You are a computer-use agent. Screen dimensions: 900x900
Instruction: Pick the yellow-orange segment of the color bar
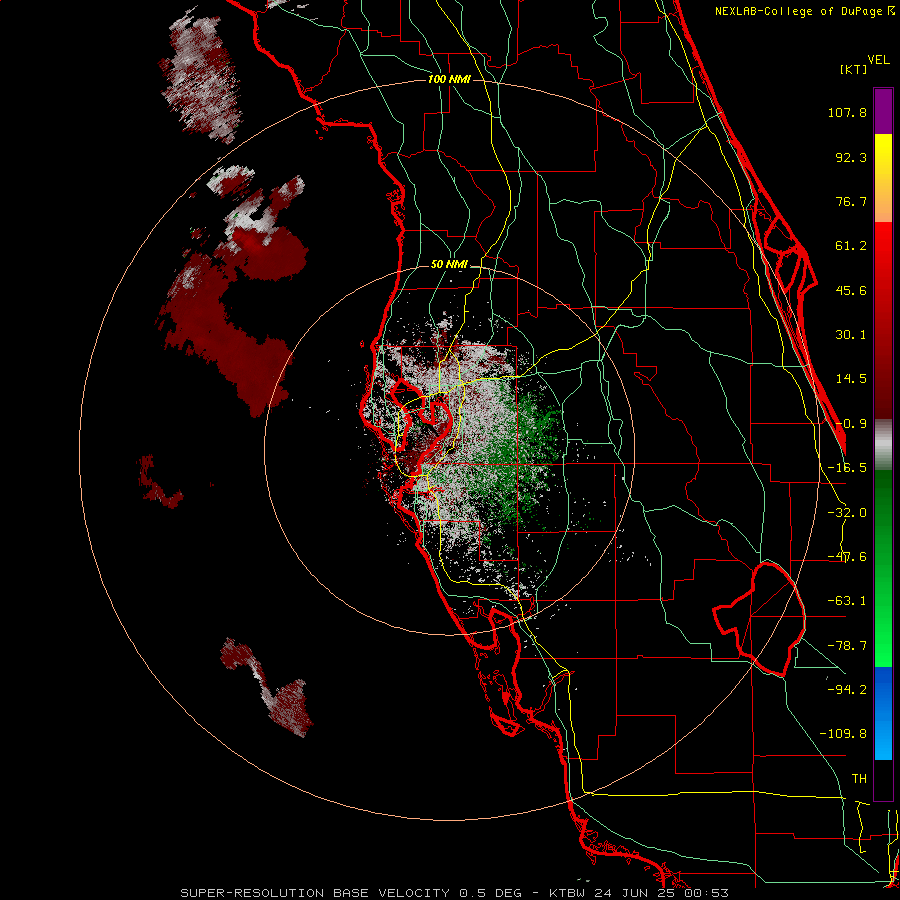click(883, 178)
